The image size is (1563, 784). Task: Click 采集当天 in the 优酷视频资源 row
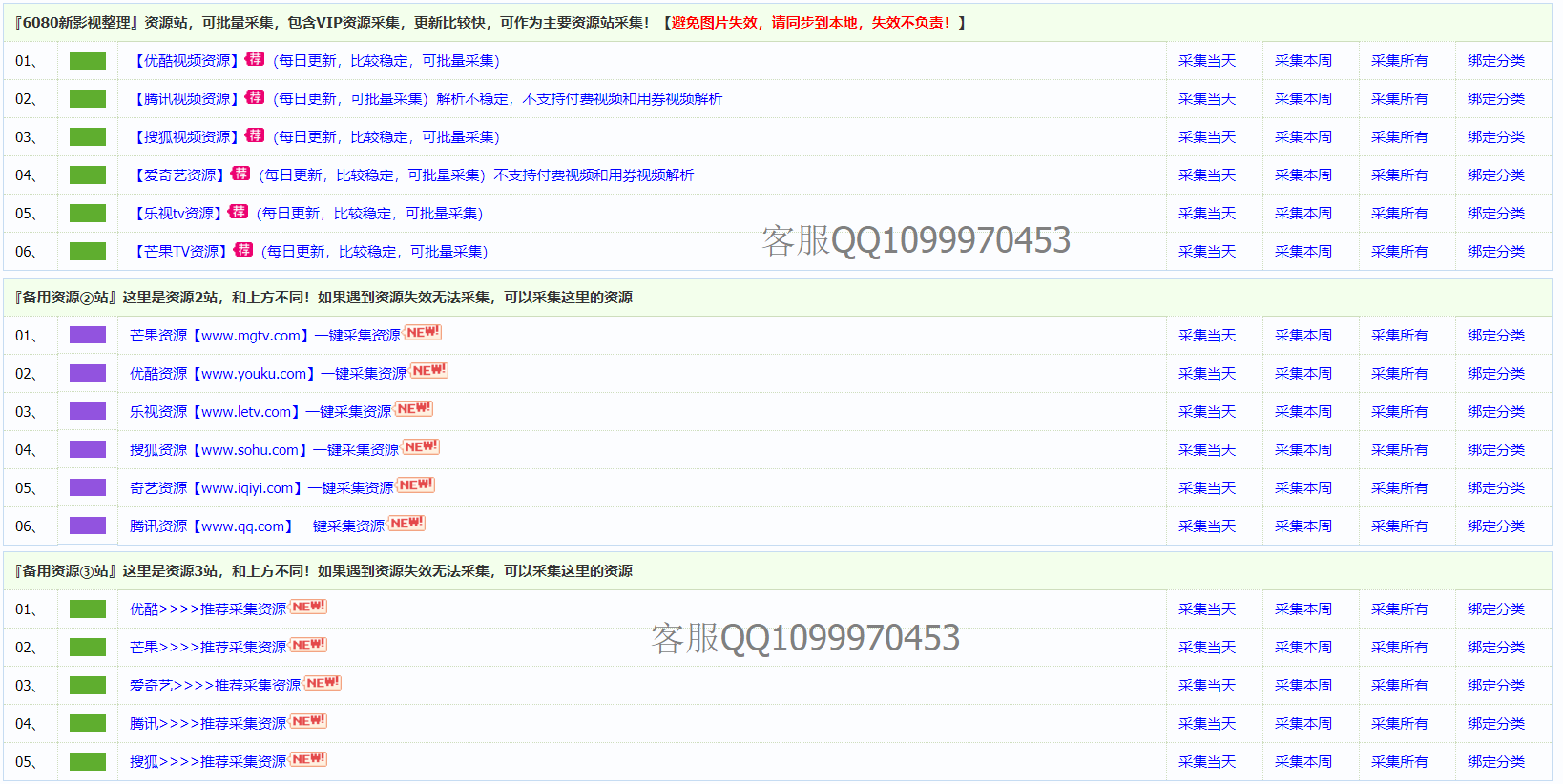pyautogui.click(x=1207, y=61)
